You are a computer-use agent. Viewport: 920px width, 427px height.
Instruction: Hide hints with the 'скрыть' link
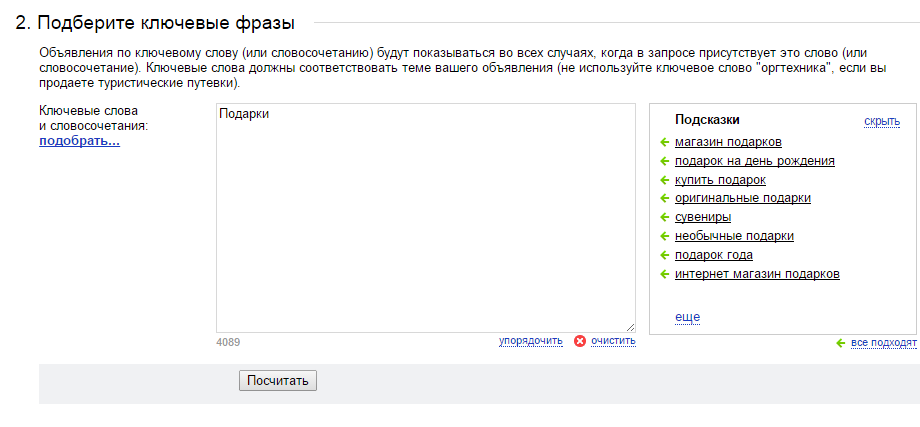(882, 121)
